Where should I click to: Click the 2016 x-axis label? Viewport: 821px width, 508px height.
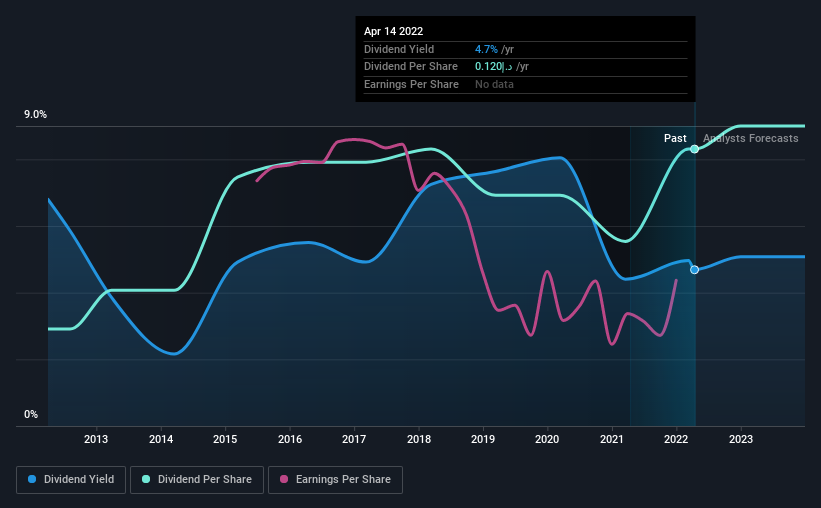pos(290,439)
